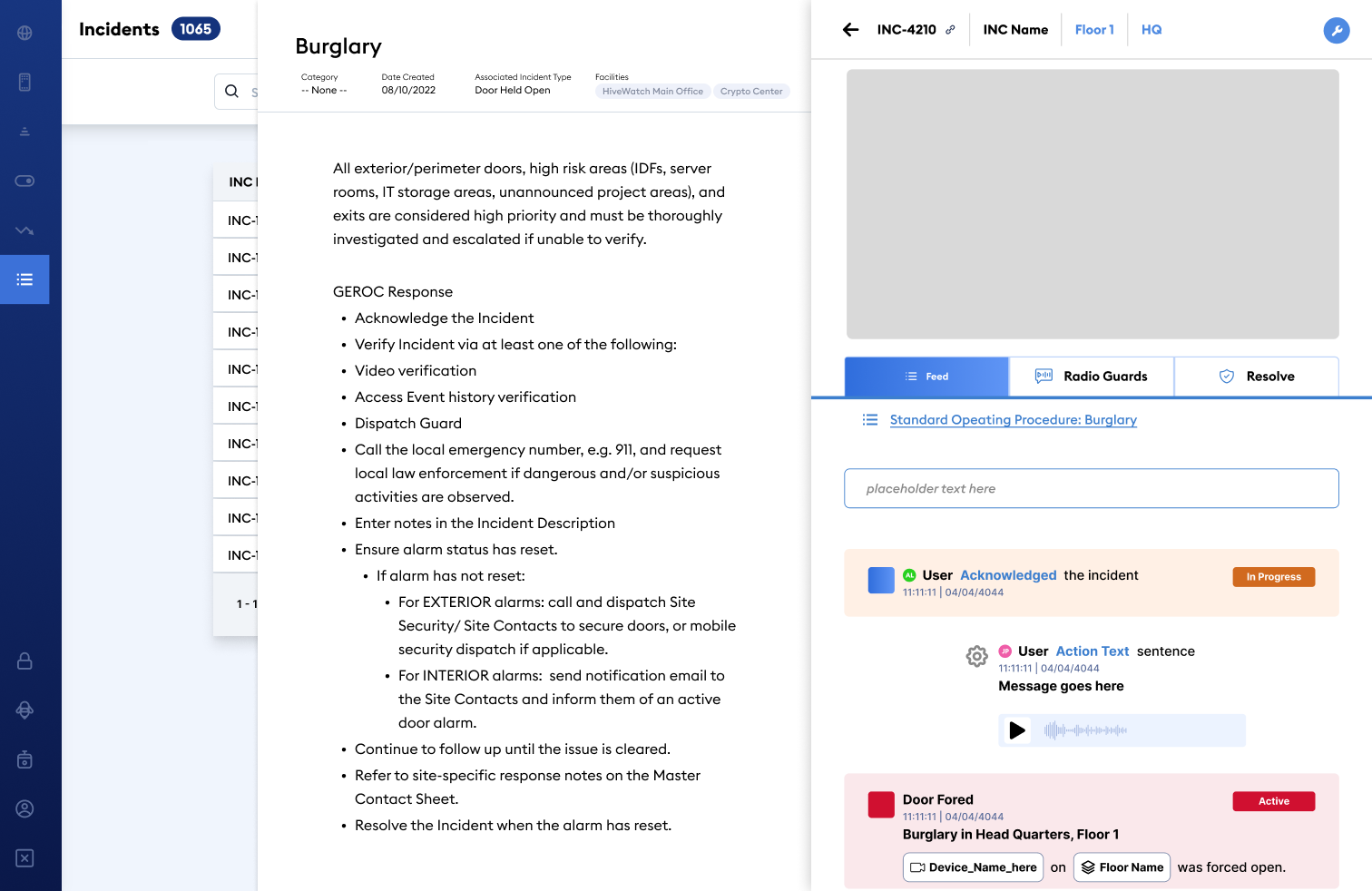The image size is (1372, 891).
Task: Click the placeholder text input field
Action: tap(1091, 488)
